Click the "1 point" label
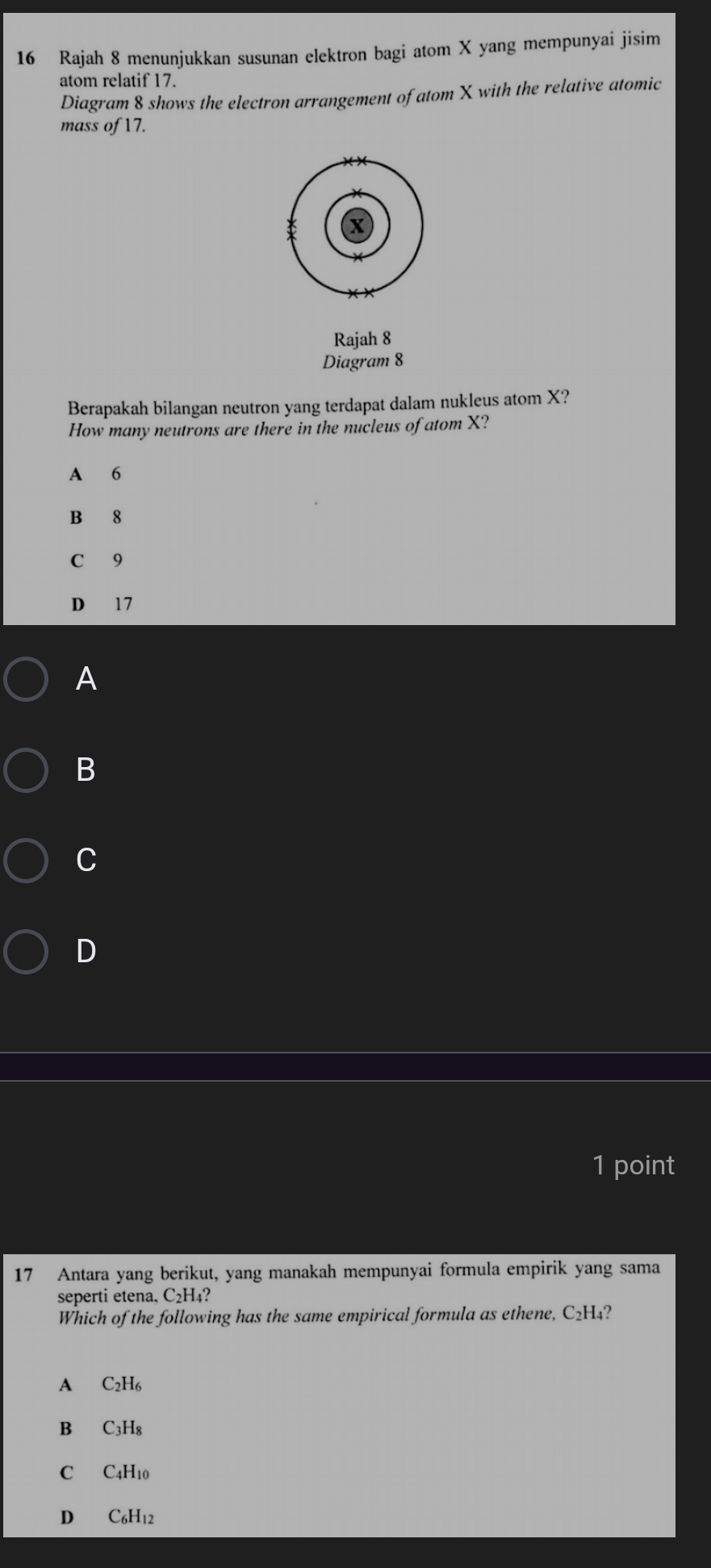This screenshot has height=1568, width=711. [633, 1165]
